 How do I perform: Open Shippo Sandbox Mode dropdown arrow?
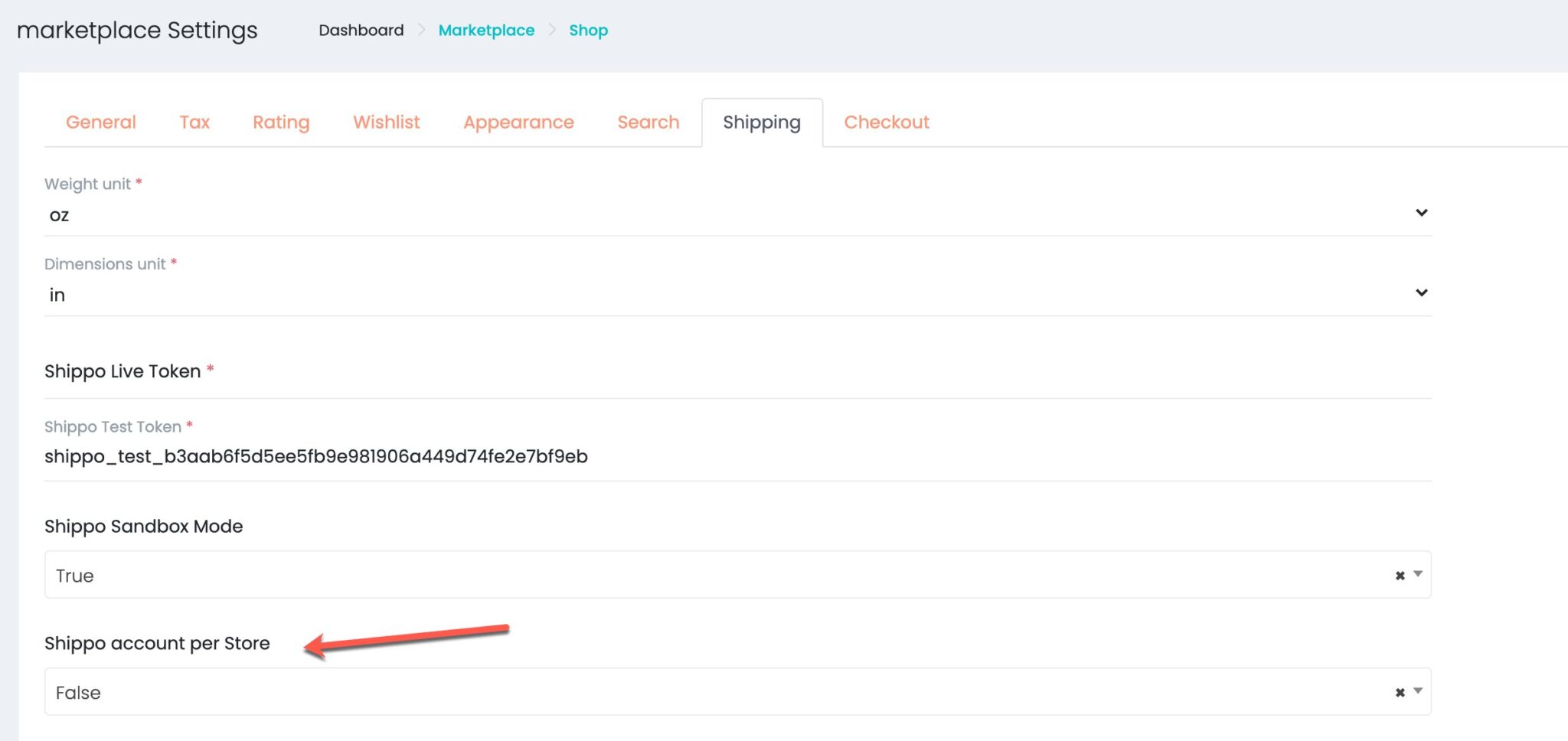pyautogui.click(x=1418, y=574)
